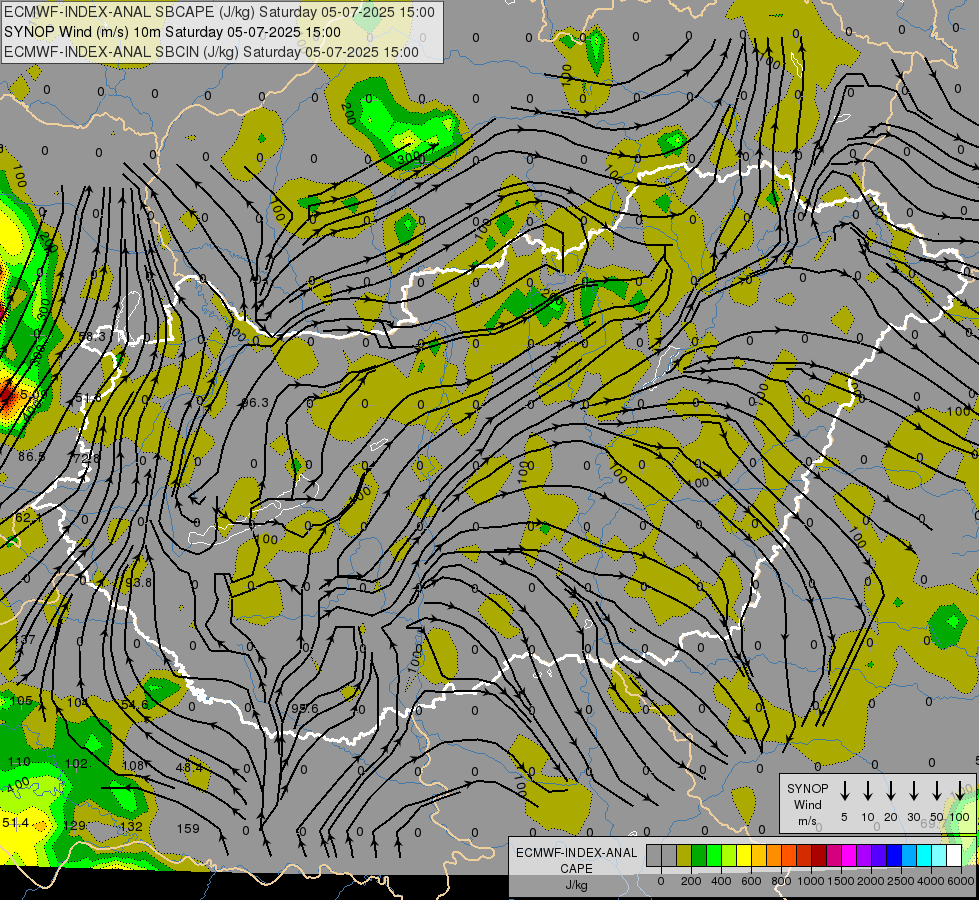This screenshot has width=979, height=900.
Task: Click the 58.3 value on the map
Action: coord(92,337)
